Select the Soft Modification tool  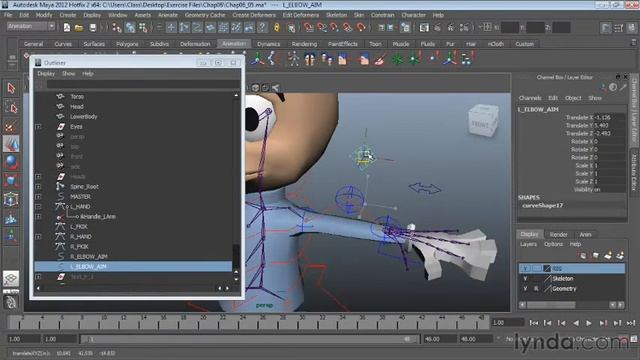point(11,219)
